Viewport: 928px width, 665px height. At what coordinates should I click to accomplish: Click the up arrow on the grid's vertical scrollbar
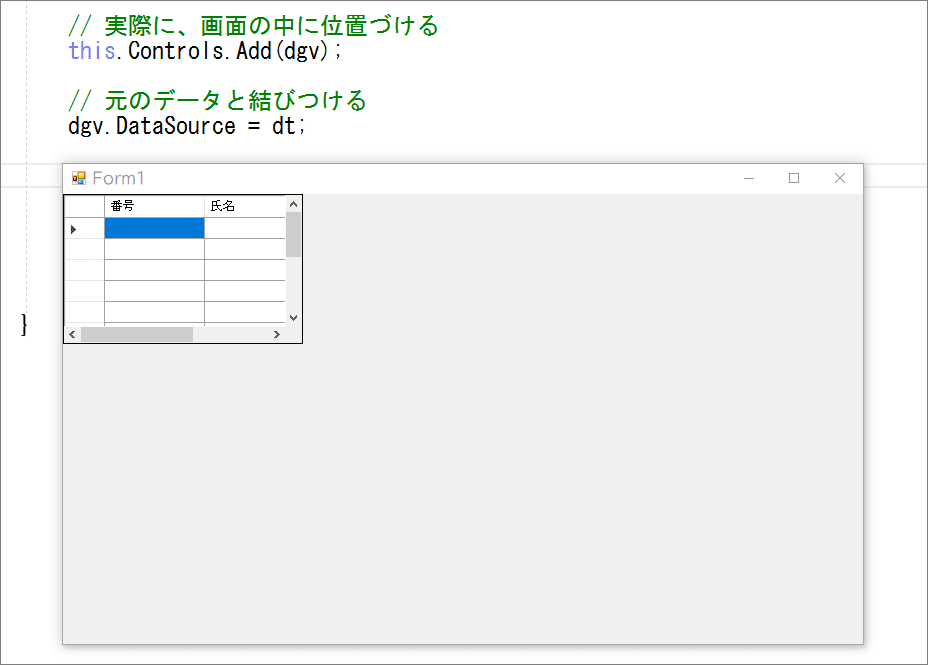point(293,203)
